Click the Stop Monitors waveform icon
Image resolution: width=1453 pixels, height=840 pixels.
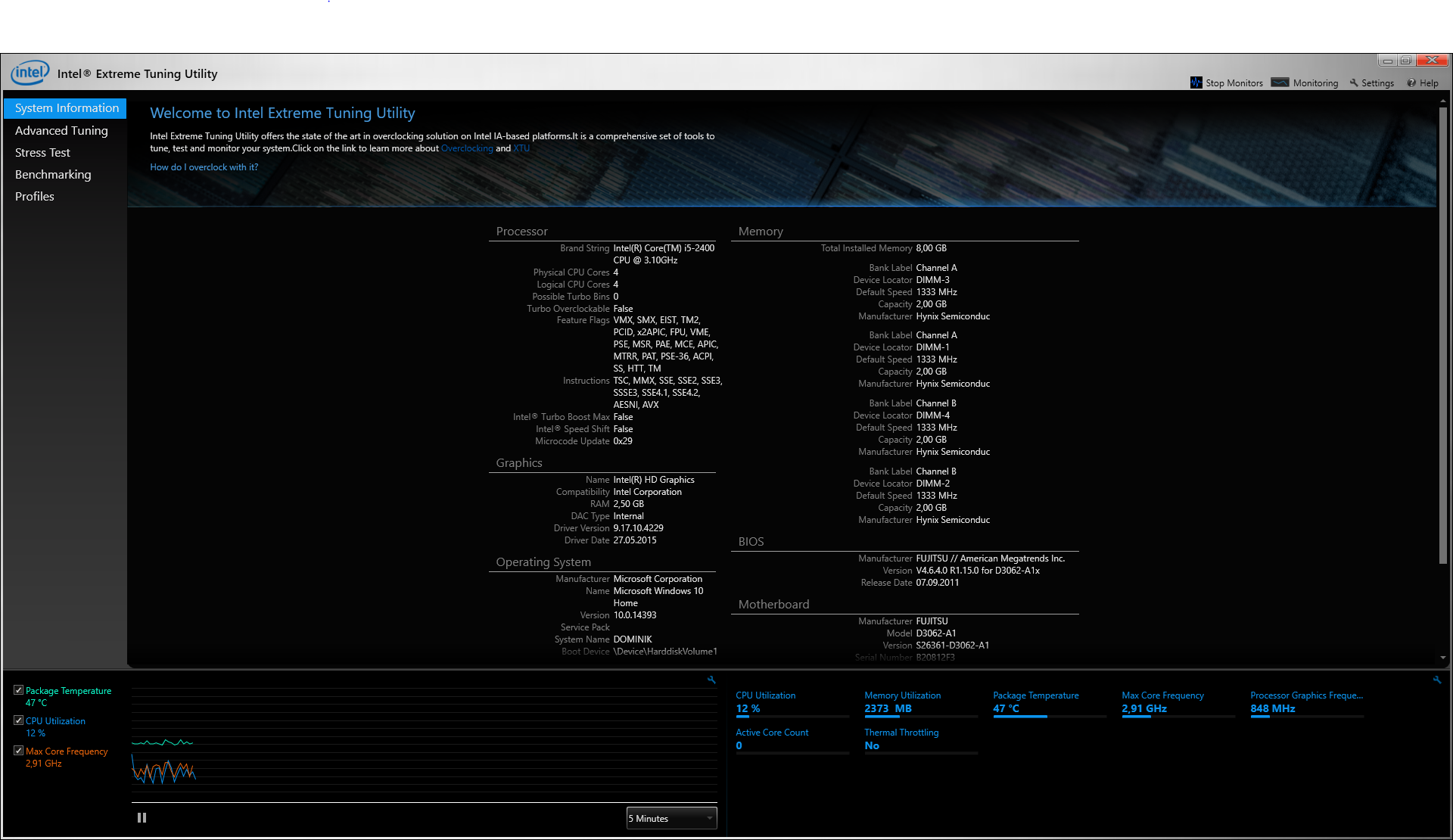coord(1196,82)
